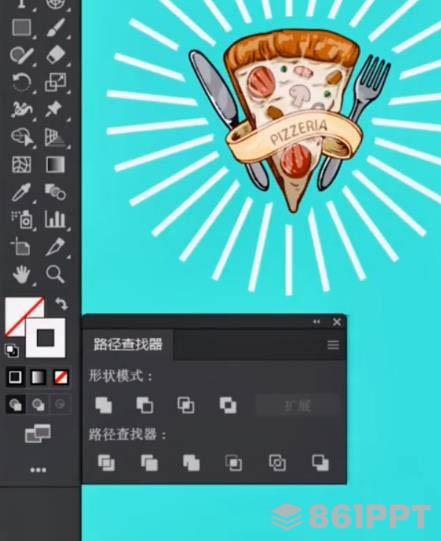Select the Rectangle tool
Viewport: 441px width, 541px height.
pyautogui.click(x=22, y=27)
